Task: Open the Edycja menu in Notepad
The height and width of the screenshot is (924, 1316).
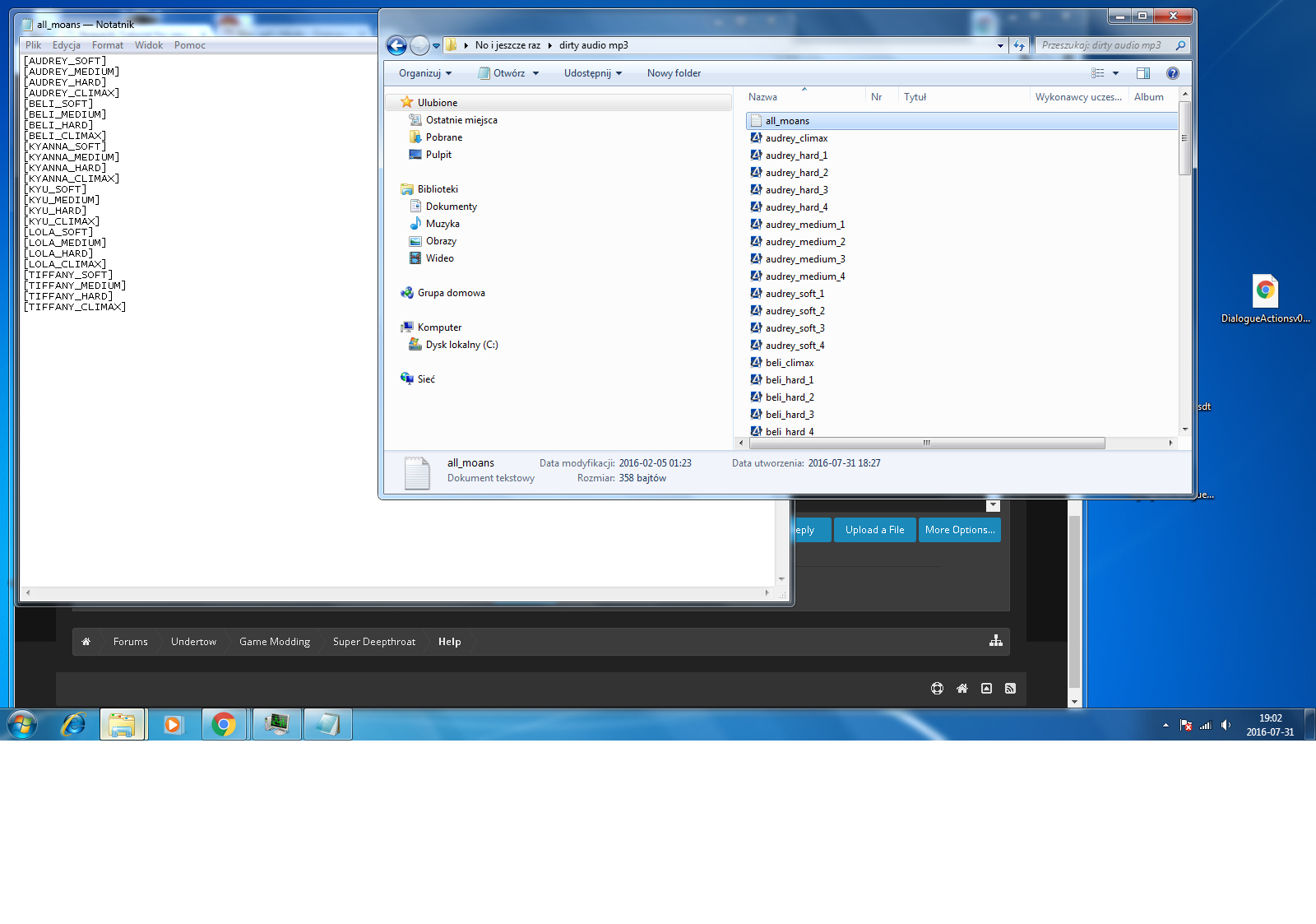Action: [x=66, y=45]
